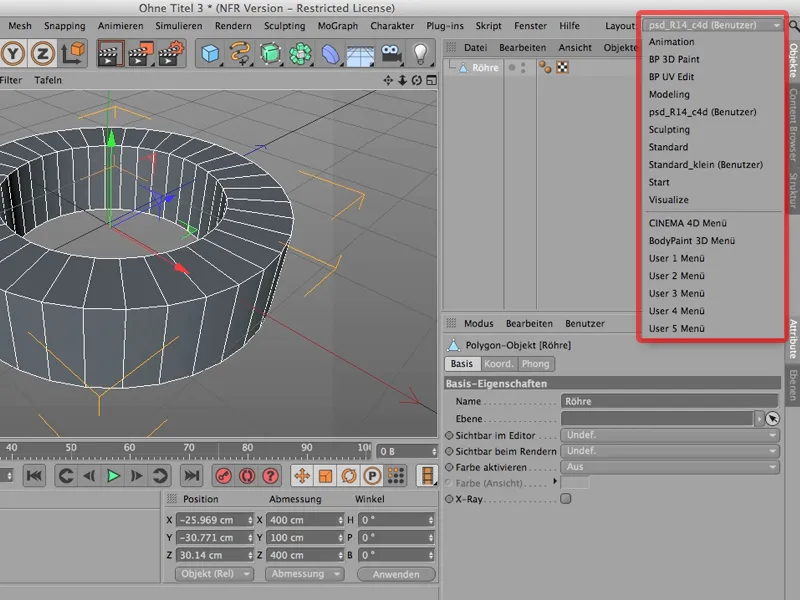Click the floor grid environment icon

coord(360,53)
